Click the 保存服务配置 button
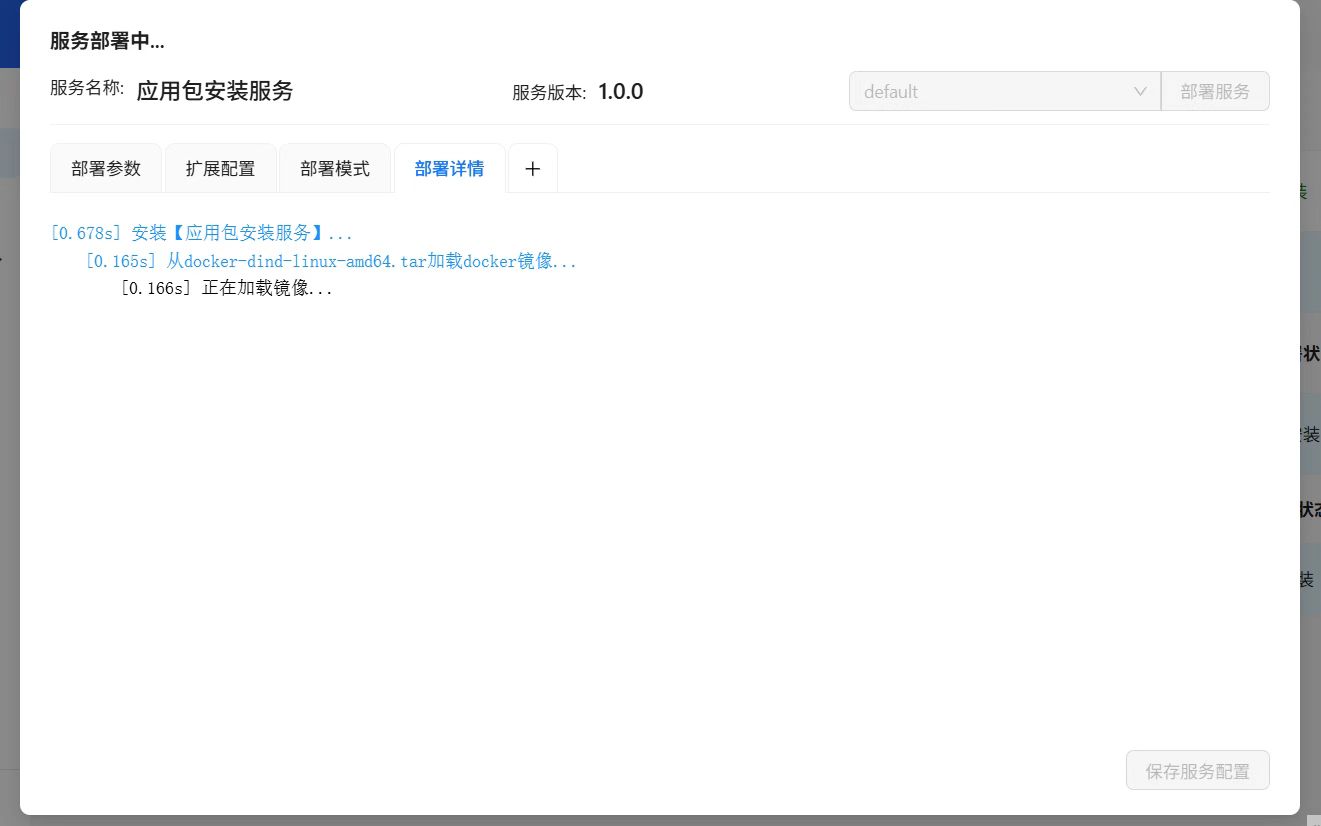This screenshot has width=1321, height=826. pos(1198,771)
